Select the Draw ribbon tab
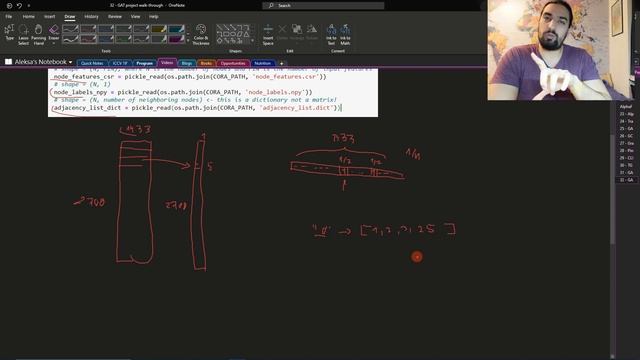 pos(70,17)
